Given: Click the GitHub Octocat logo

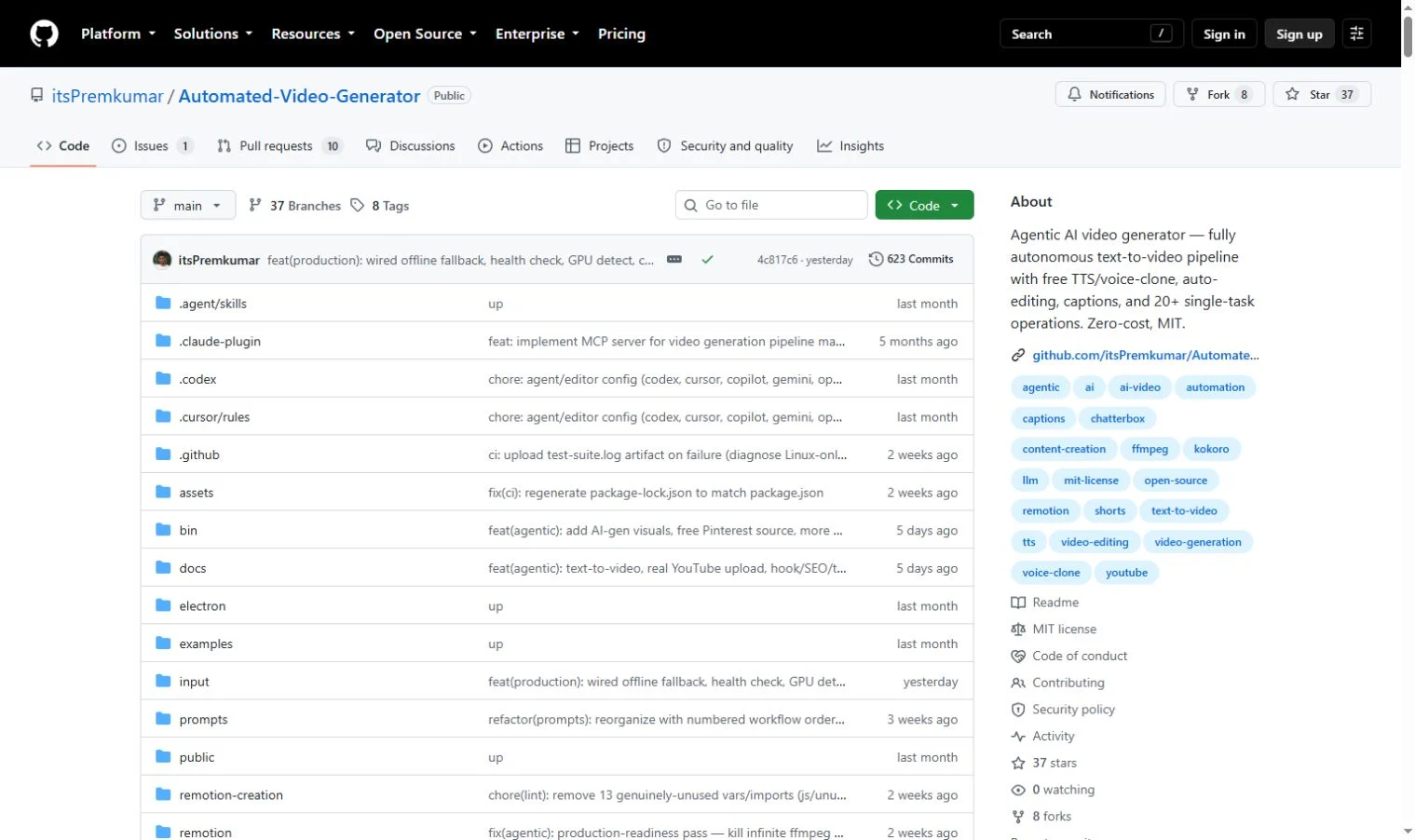Looking at the screenshot, I should [x=44, y=34].
